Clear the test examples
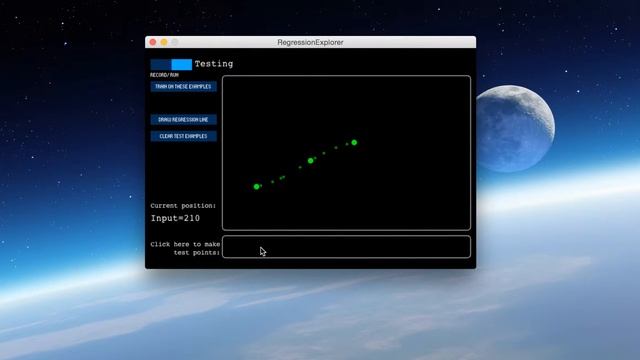Image resolution: width=640 pixels, height=360 pixels. tap(183, 136)
